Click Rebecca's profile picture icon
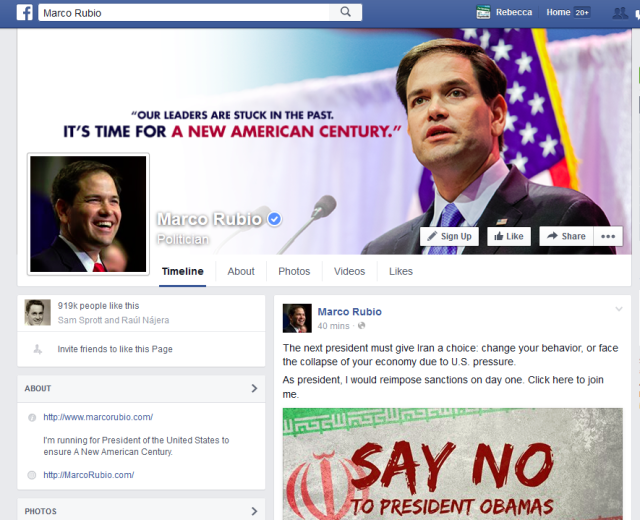This screenshot has height=520, width=640. pos(483,13)
